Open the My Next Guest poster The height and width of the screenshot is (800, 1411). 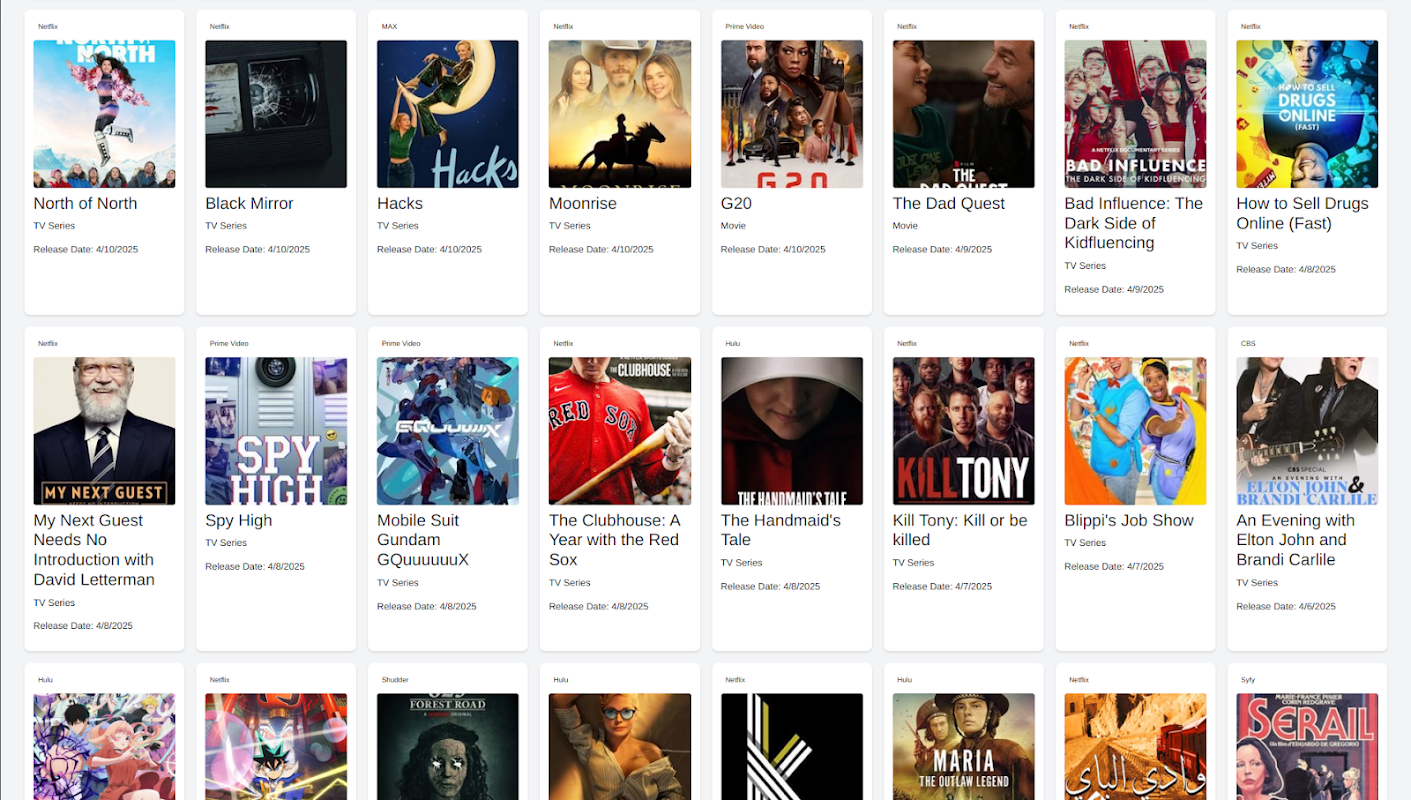pos(104,431)
